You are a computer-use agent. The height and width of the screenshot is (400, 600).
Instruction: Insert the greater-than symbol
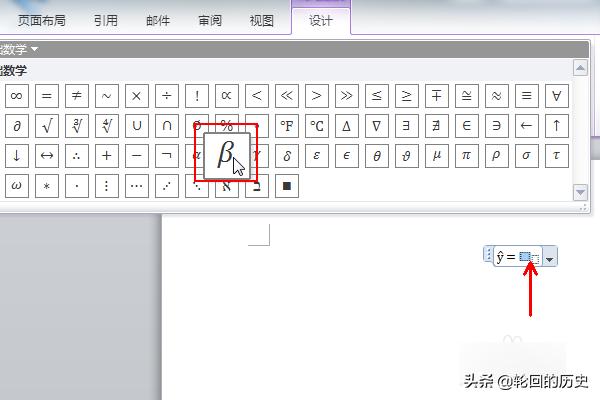[317, 96]
